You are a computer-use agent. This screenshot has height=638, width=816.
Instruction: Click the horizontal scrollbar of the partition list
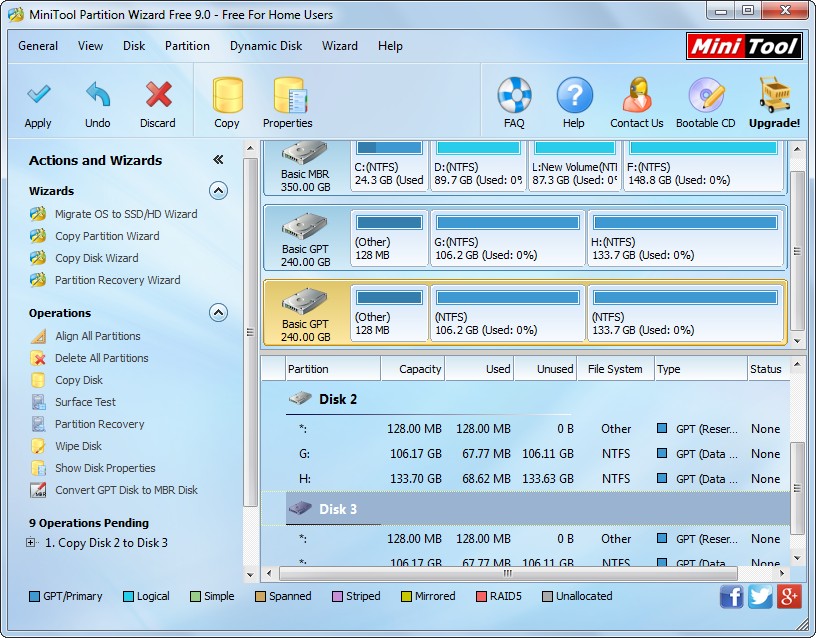coord(508,573)
